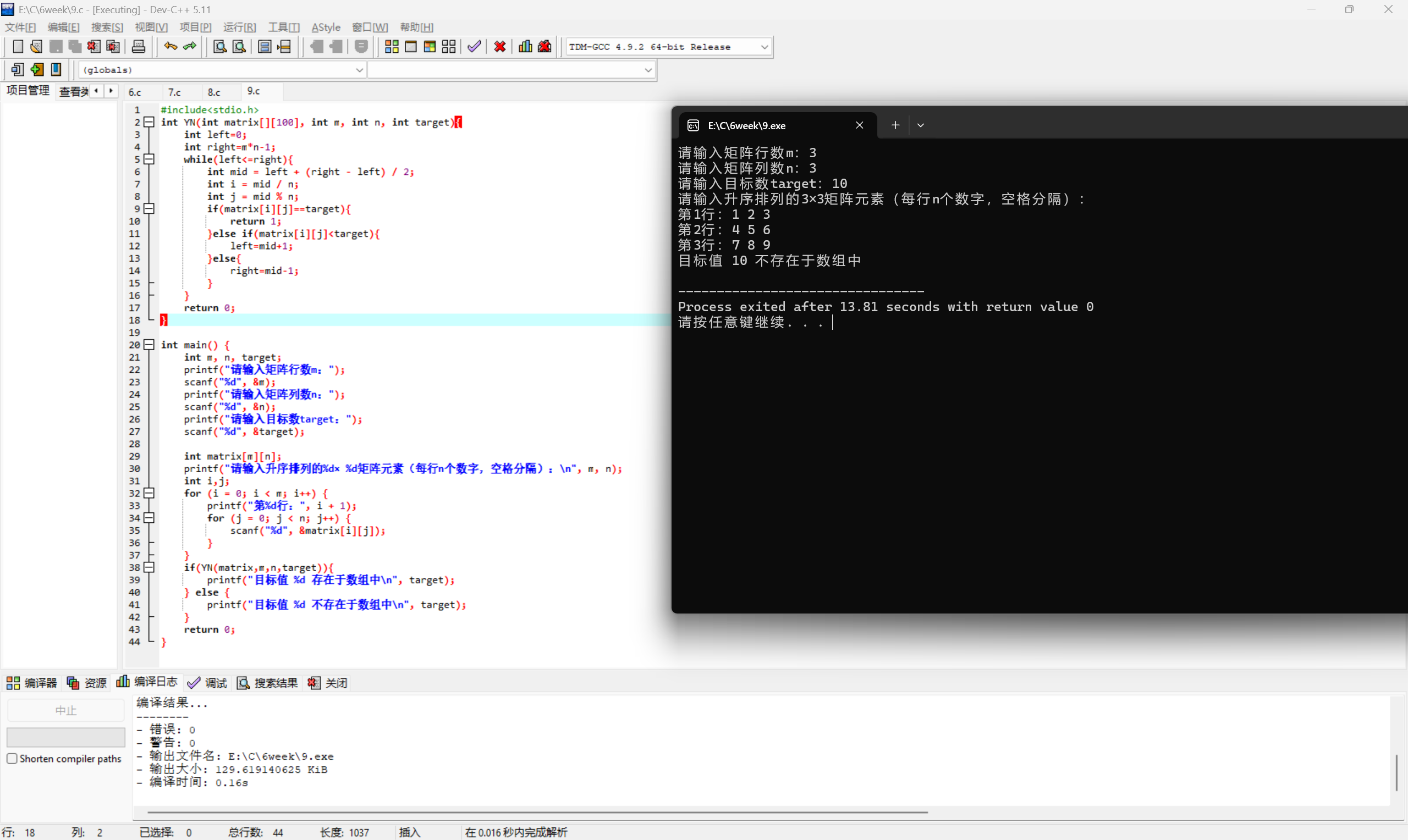The height and width of the screenshot is (840, 1408).
Task: Expand the (globals) scope dropdown
Action: tap(359, 70)
